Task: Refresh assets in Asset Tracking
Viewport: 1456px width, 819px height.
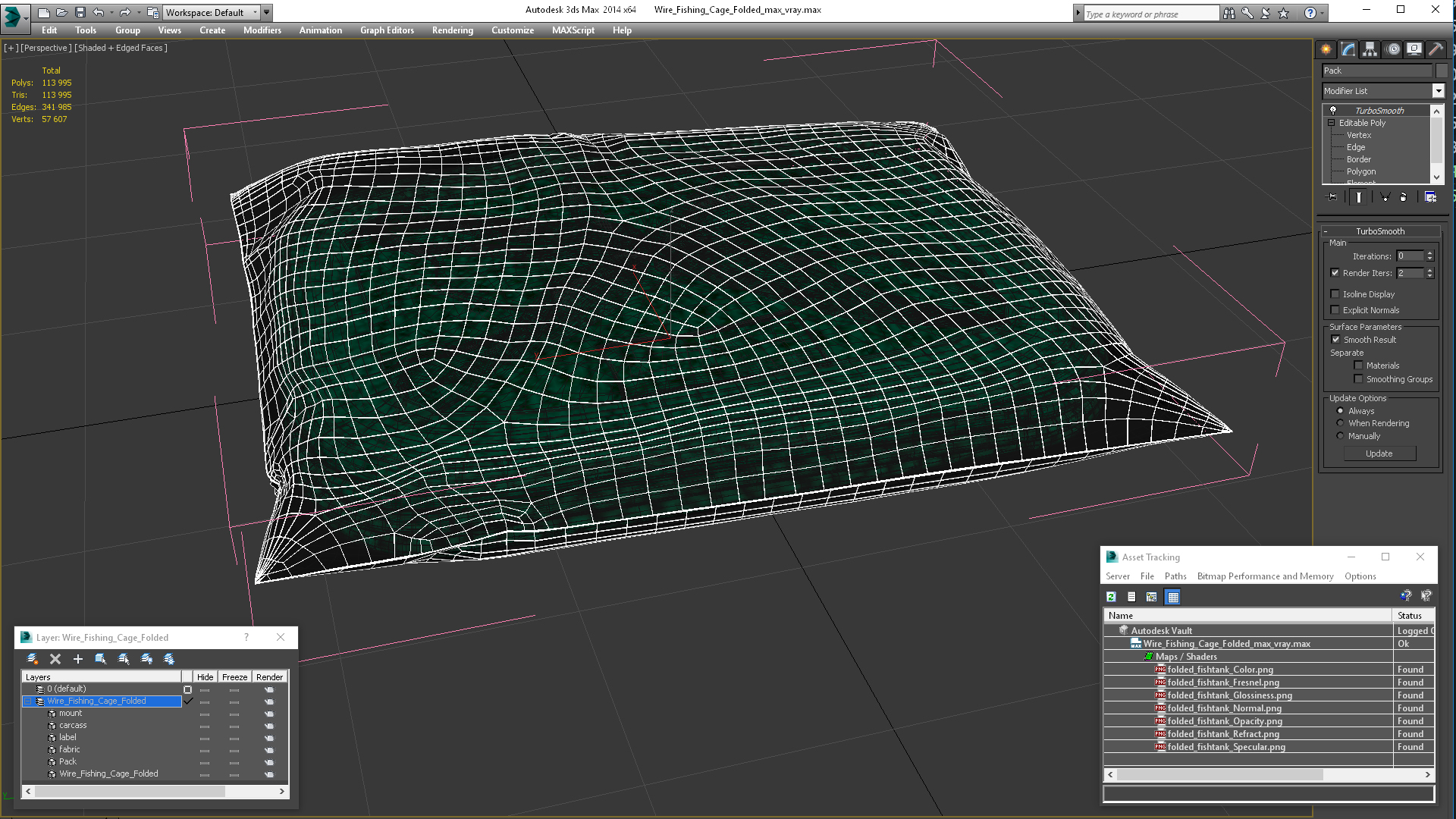Action: click(1111, 597)
